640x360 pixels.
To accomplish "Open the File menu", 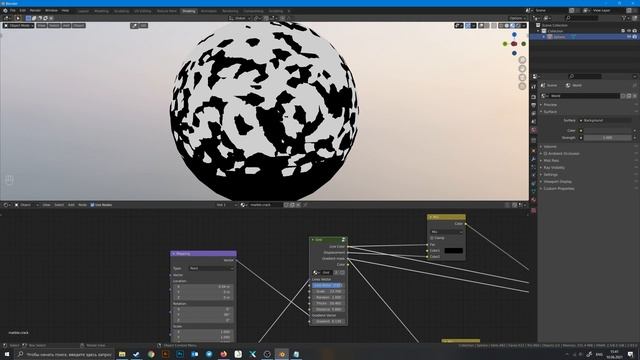I will click(x=13, y=11).
